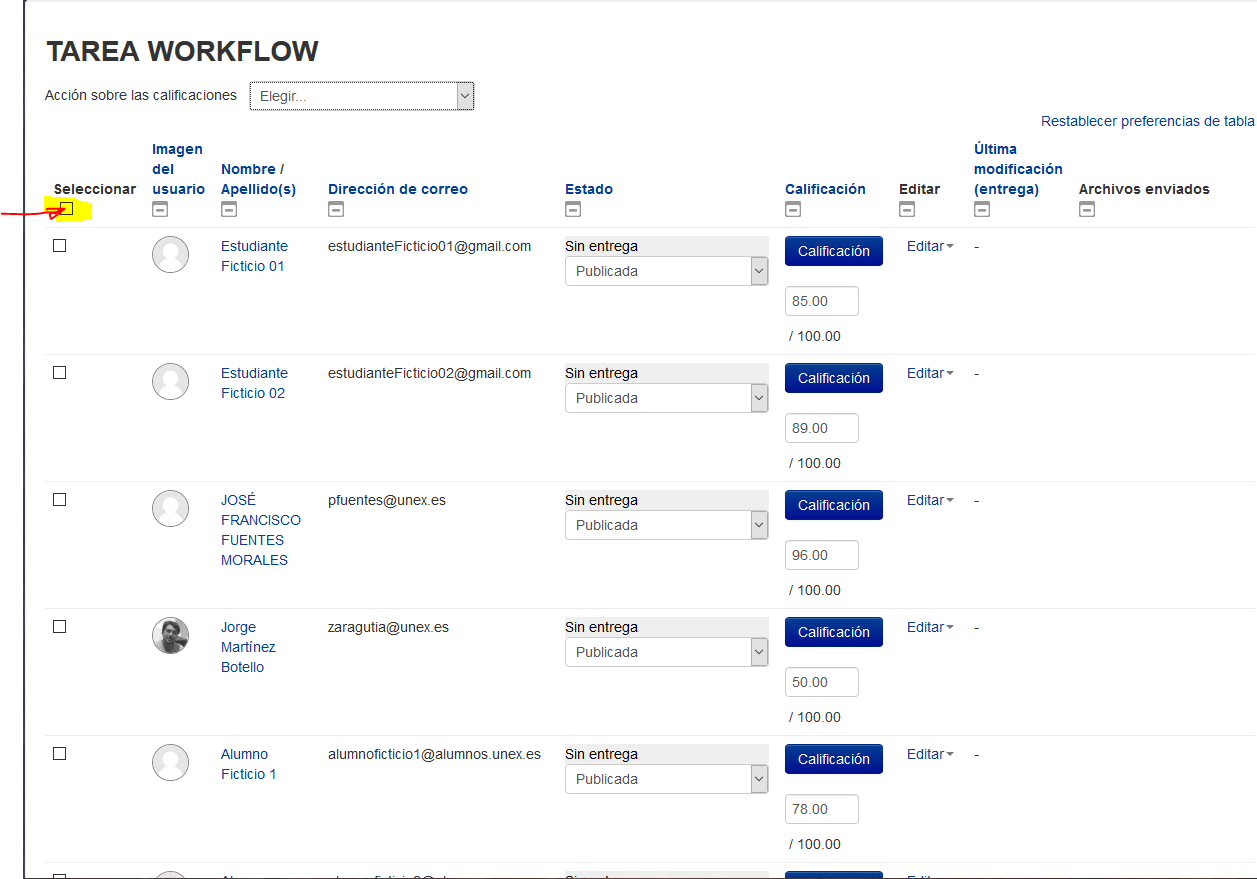
Task: Hide the Estado column via icon
Action: click(573, 210)
